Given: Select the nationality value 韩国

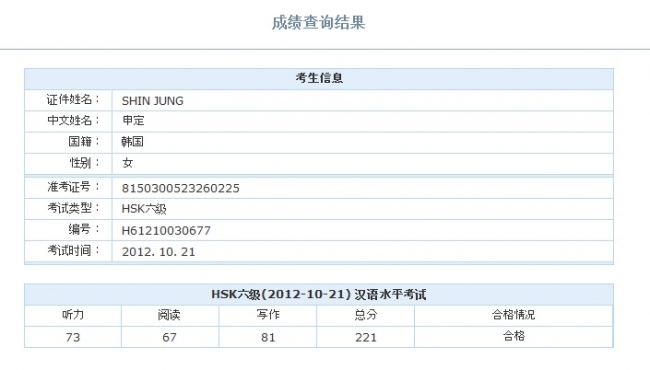Looking at the screenshot, I should (132, 142).
